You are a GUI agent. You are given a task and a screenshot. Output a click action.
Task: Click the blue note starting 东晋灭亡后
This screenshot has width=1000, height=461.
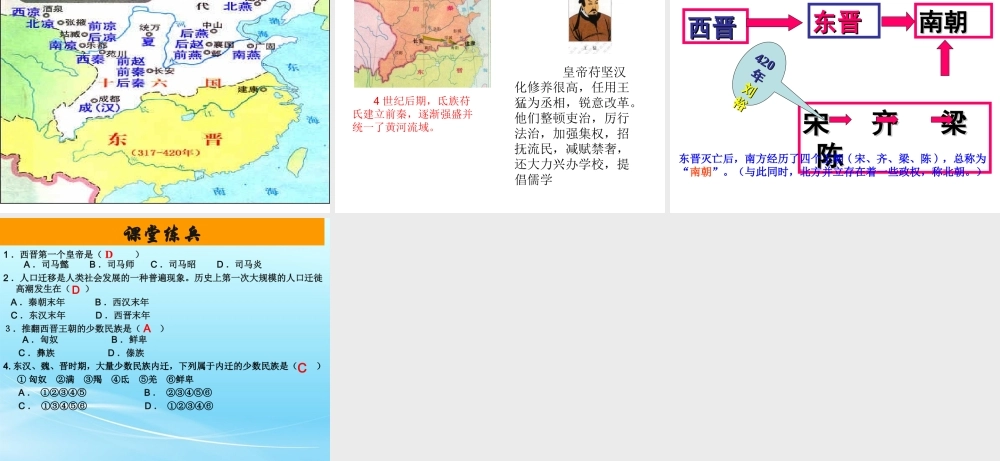832,165
